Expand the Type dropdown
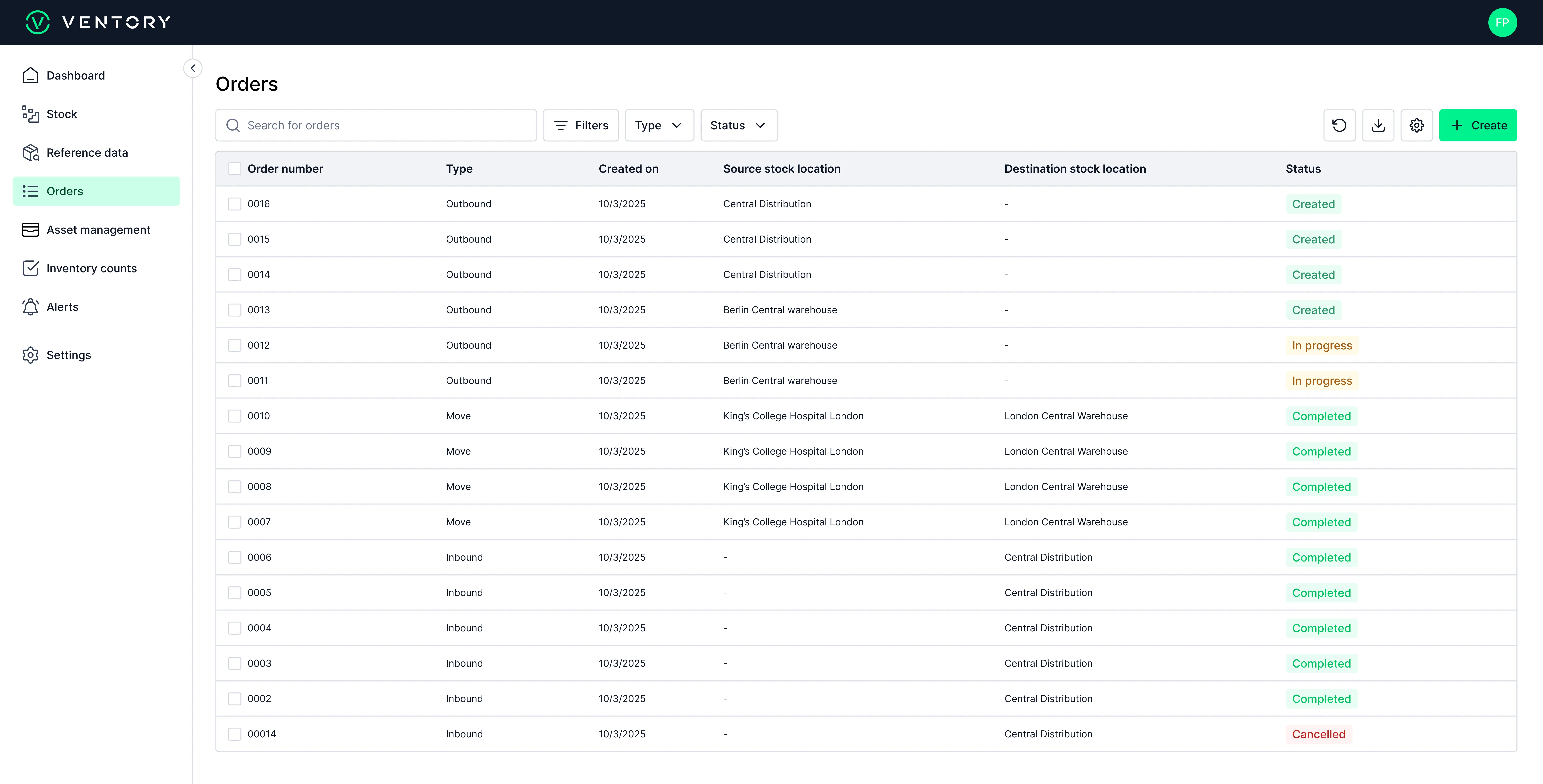This screenshot has width=1543, height=784. [659, 125]
